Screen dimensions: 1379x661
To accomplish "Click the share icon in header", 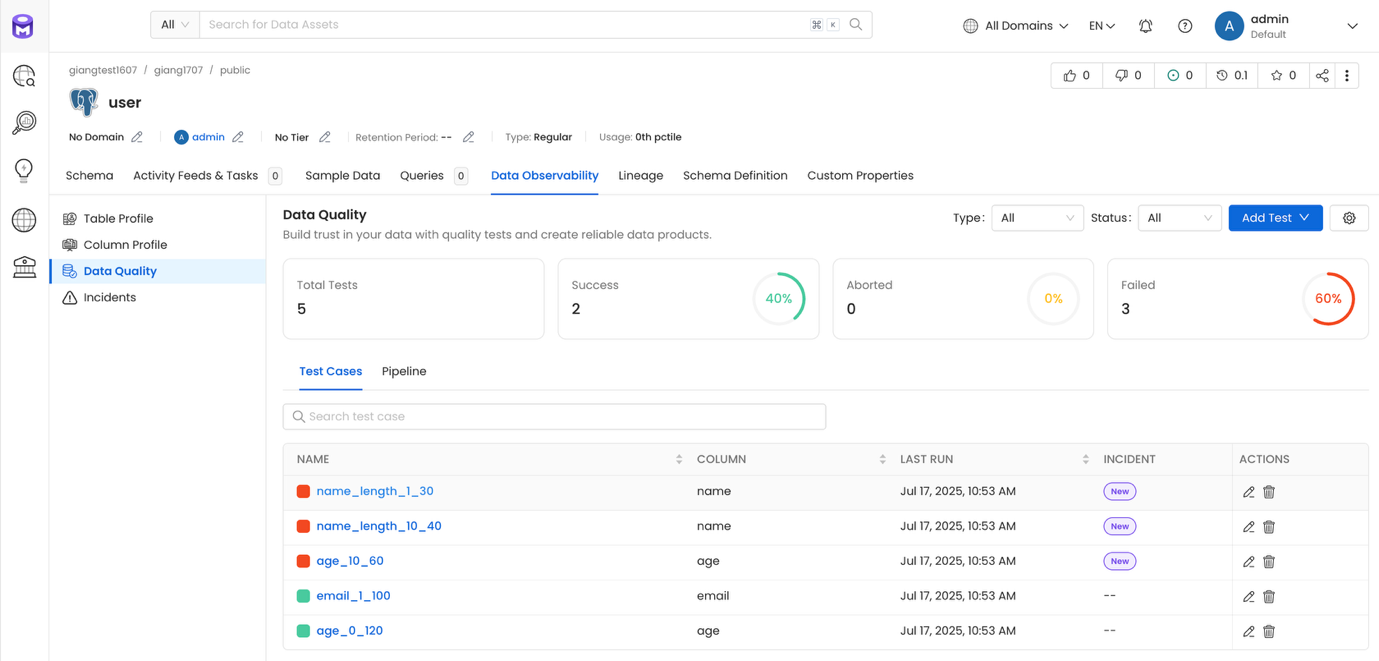I will [1322, 75].
